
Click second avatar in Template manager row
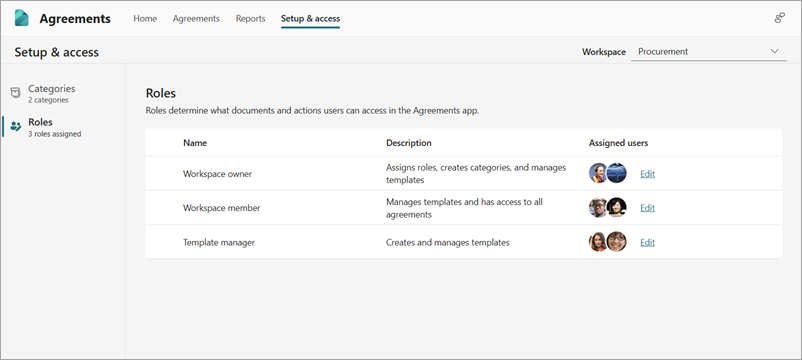616,242
